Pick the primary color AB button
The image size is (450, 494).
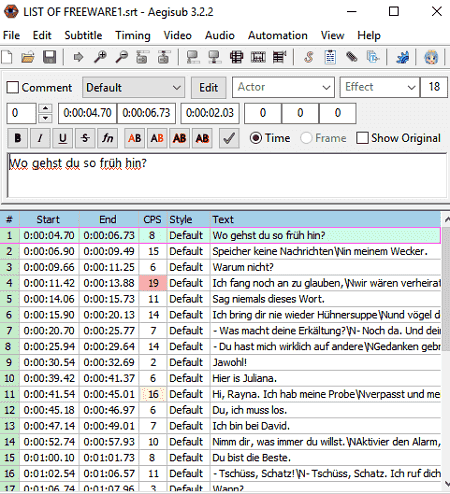(134, 138)
